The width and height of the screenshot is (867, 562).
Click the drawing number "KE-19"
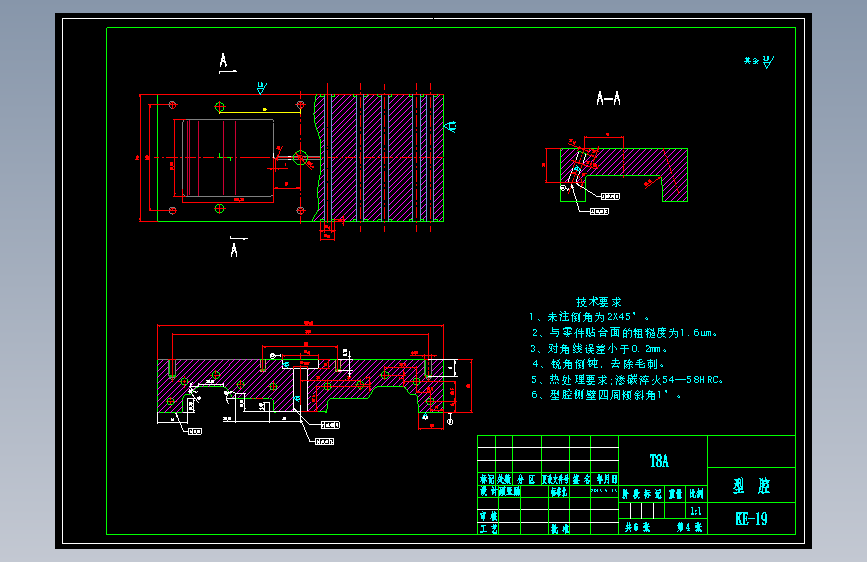751,519
